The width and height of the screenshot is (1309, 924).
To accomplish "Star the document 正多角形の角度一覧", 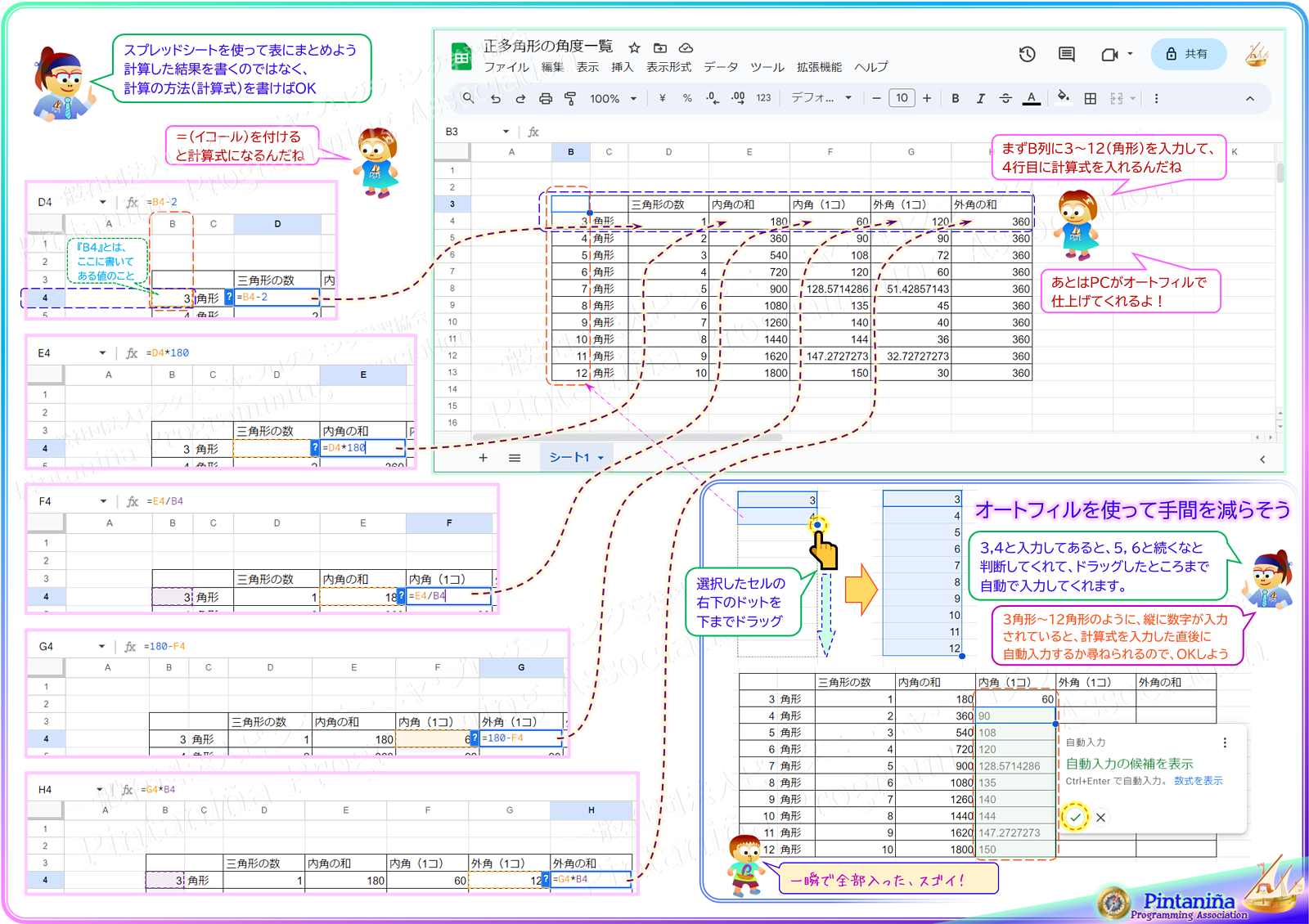I will click(x=634, y=47).
